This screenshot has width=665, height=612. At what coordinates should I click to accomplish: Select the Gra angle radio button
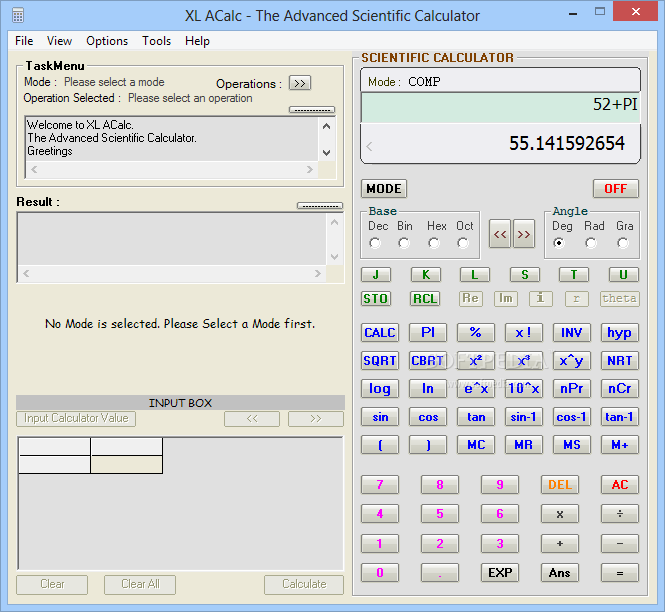623,243
